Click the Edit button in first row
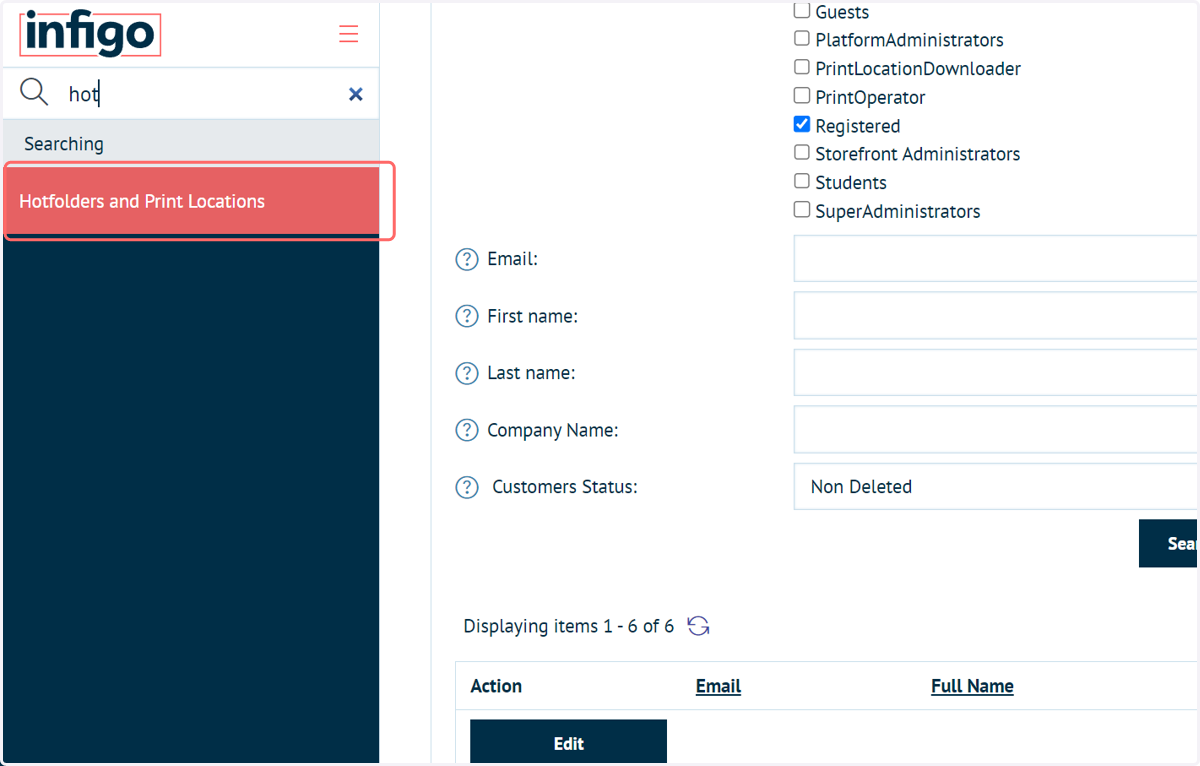This screenshot has width=1200, height=766. tap(568, 742)
